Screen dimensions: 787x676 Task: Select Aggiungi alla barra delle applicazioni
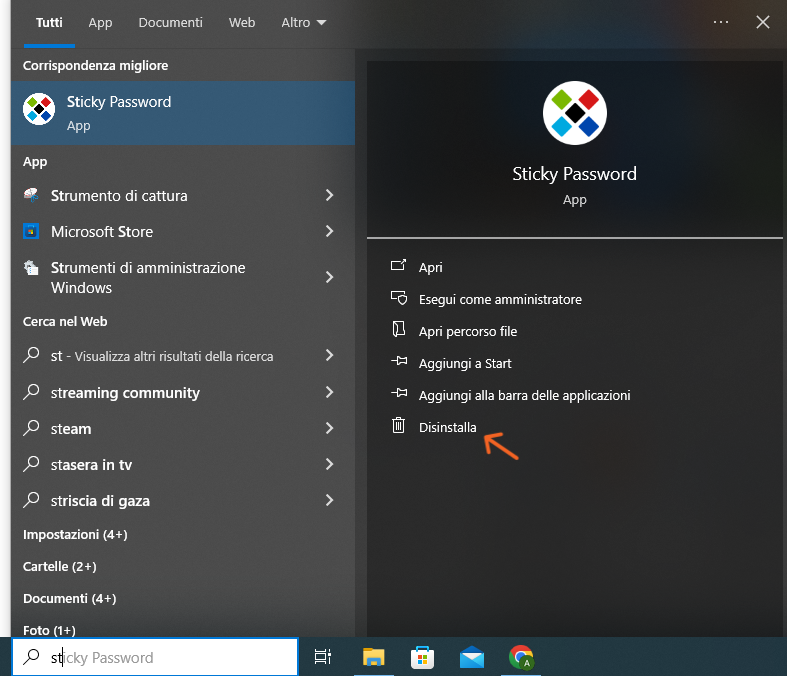tap(524, 395)
